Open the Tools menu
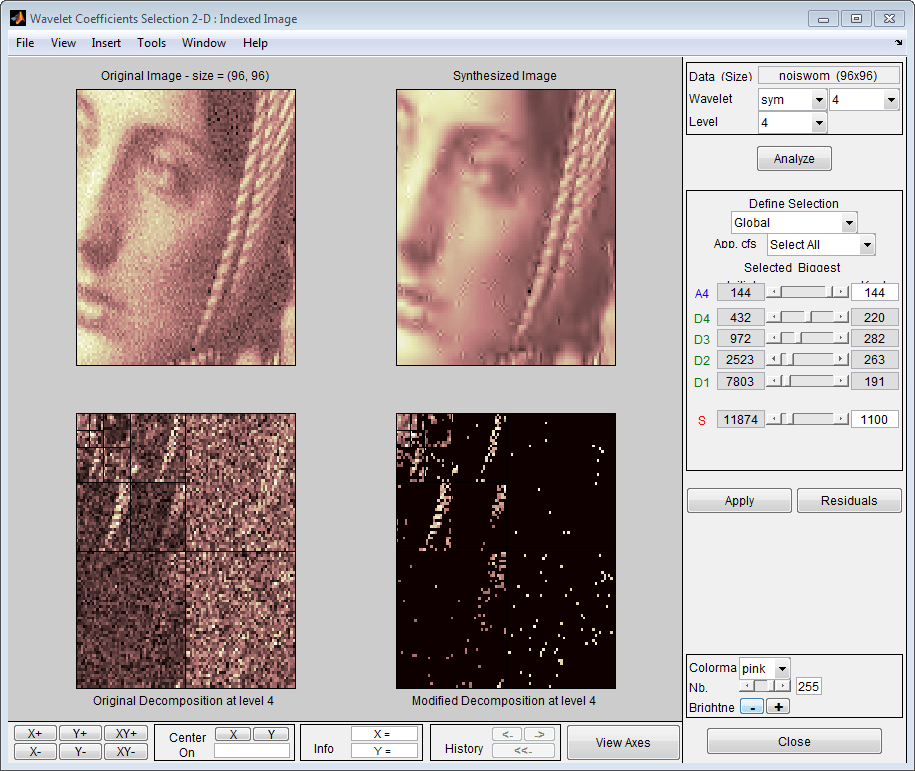 [151, 43]
